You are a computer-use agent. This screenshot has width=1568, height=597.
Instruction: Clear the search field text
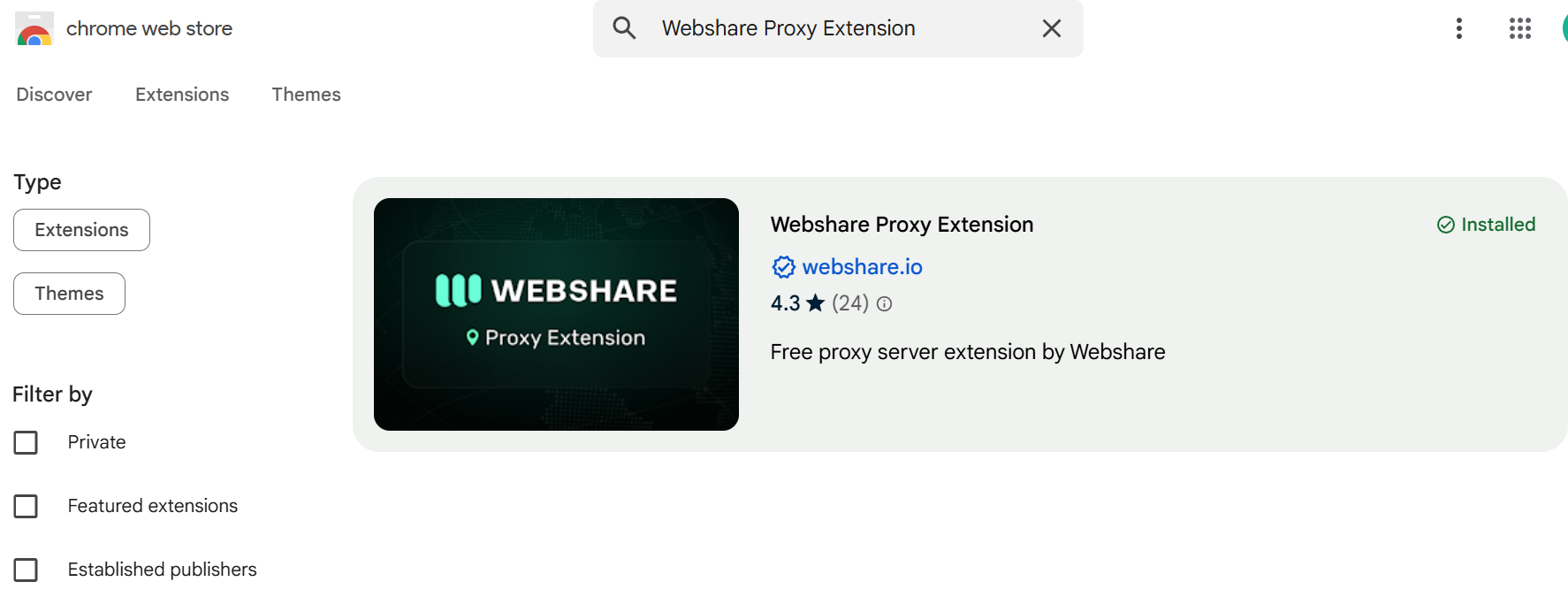1052,28
